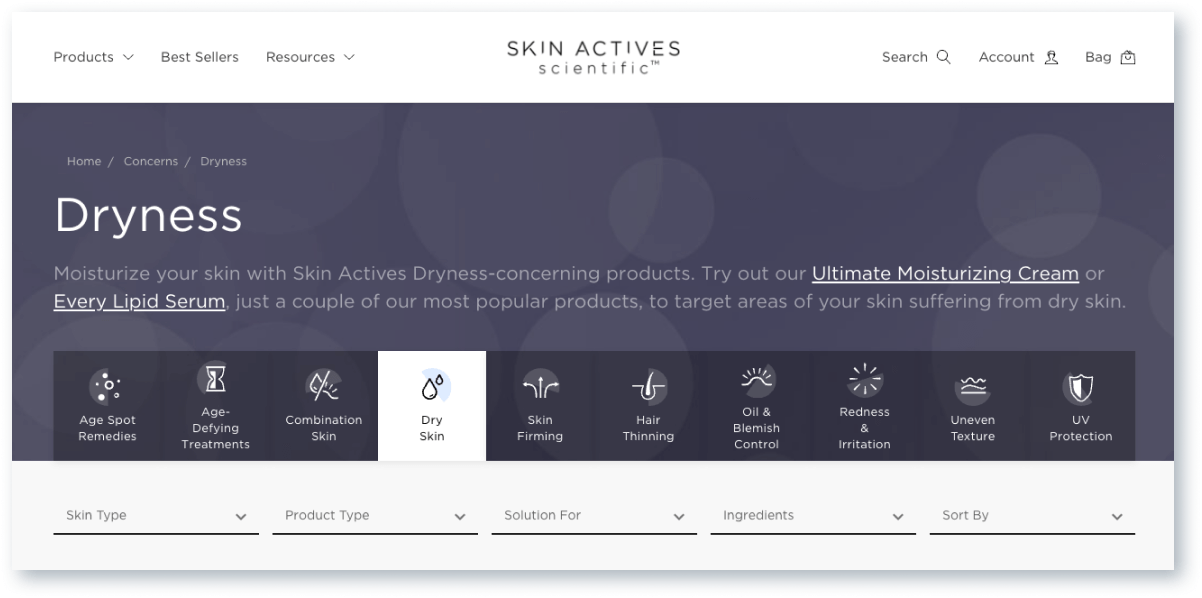1202x598 pixels.
Task: Expand the Sort By dropdown
Action: (1032, 516)
